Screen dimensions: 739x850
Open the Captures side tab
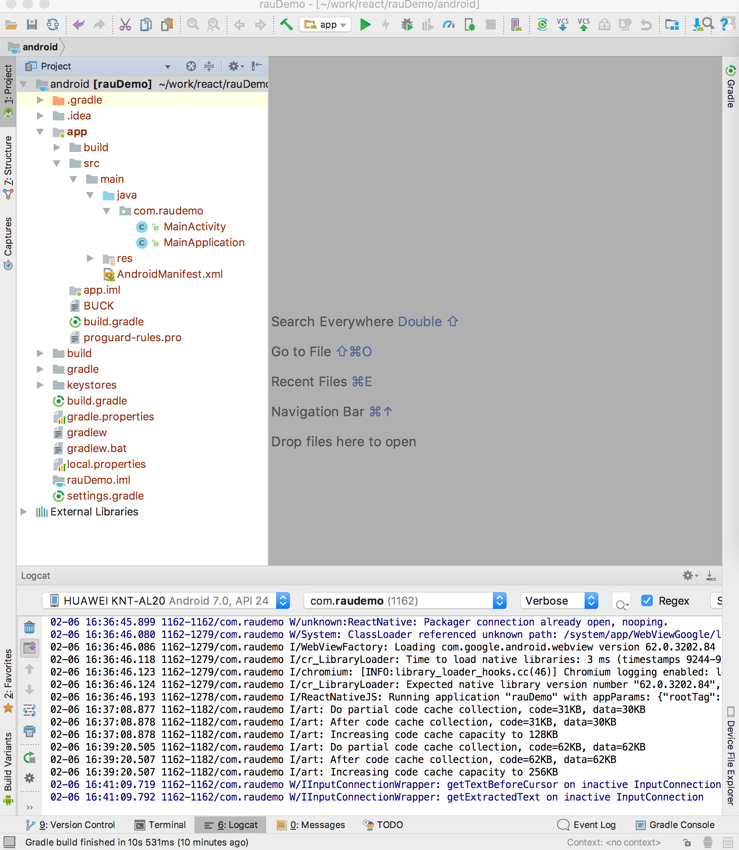click(x=8, y=243)
